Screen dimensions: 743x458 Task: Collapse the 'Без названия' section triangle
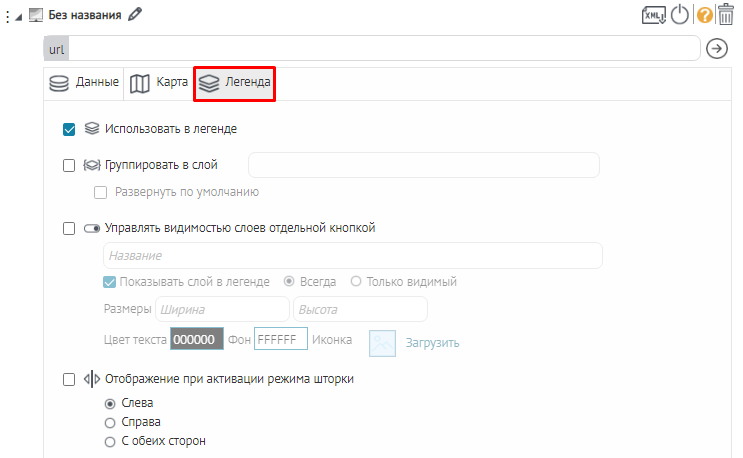coord(20,17)
